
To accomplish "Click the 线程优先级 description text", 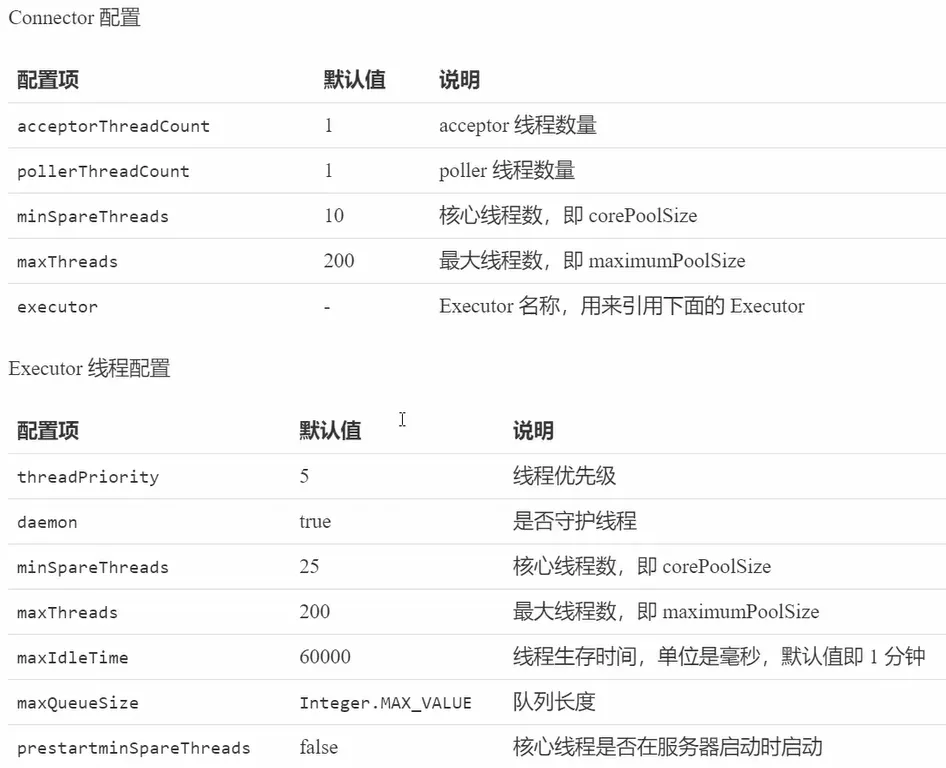I will [x=564, y=475].
